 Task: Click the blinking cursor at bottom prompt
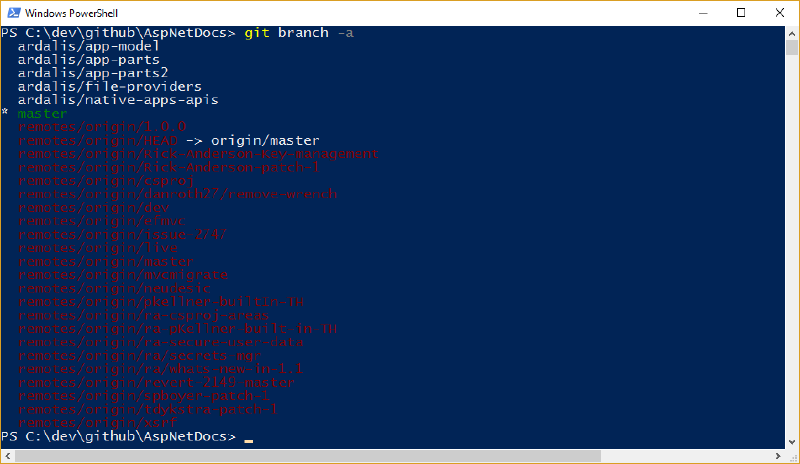tap(248, 440)
